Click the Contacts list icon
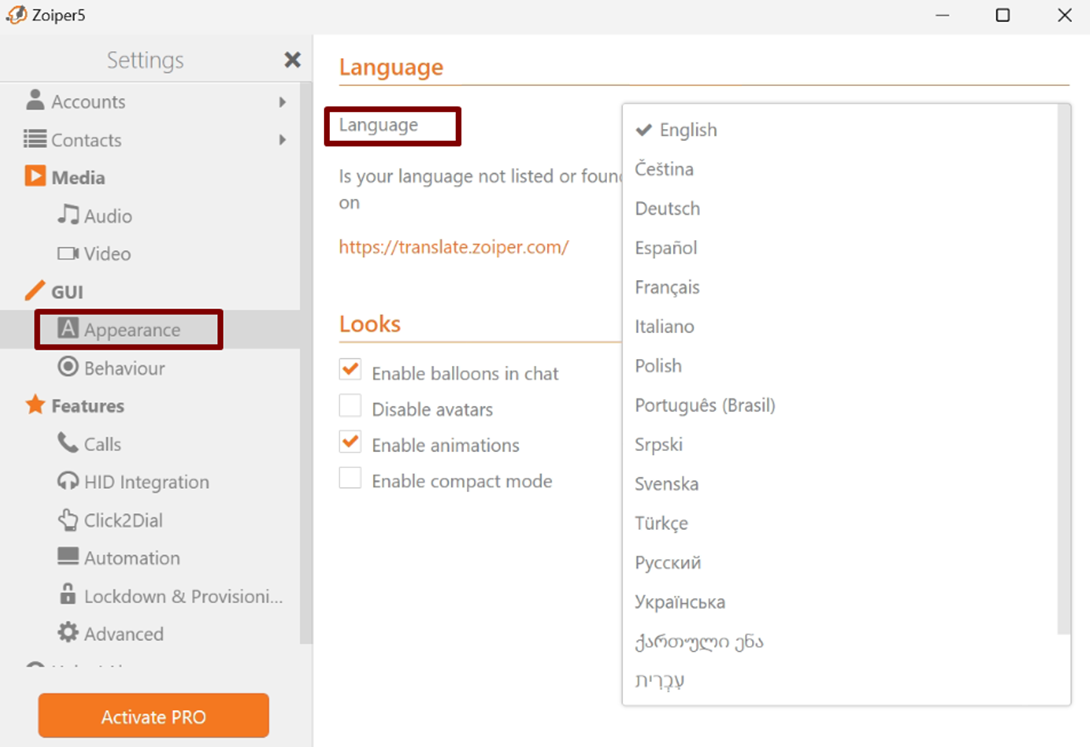Screen dimensions: 1090x747 [35, 140]
